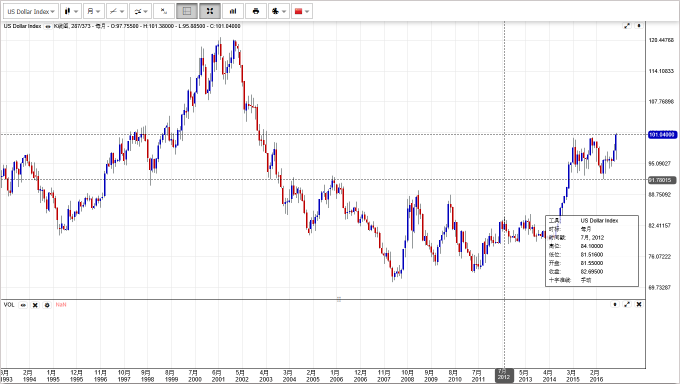Remove the VOL indicator with its X icon

click(35, 305)
